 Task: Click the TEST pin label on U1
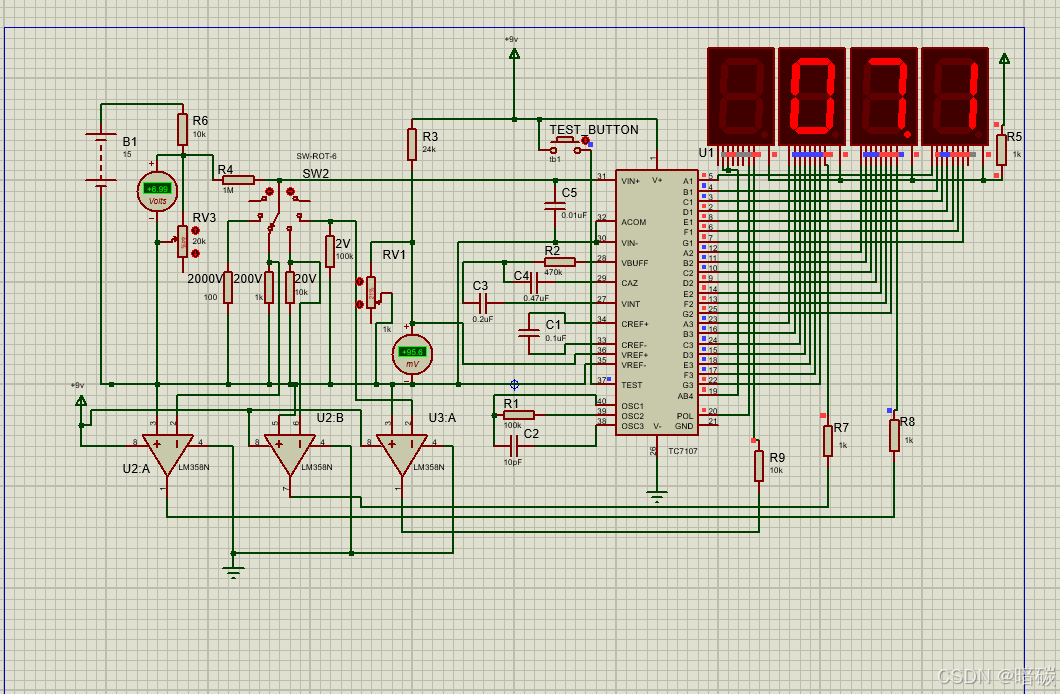point(631,385)
